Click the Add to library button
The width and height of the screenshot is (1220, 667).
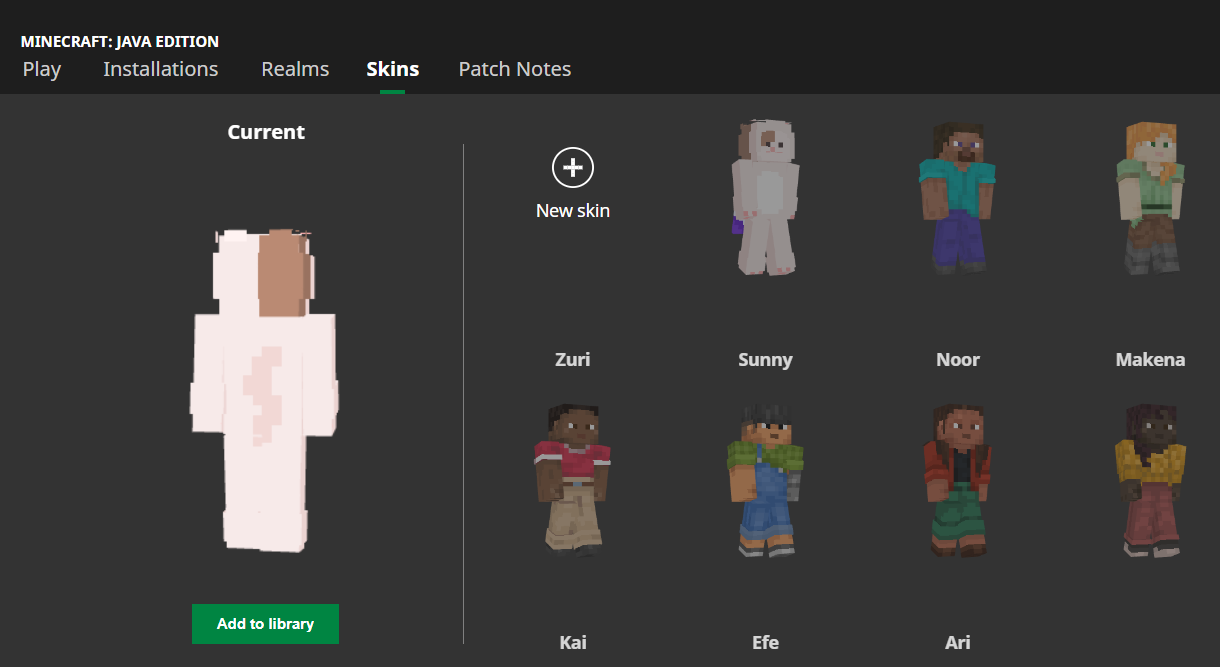(265, 624)
